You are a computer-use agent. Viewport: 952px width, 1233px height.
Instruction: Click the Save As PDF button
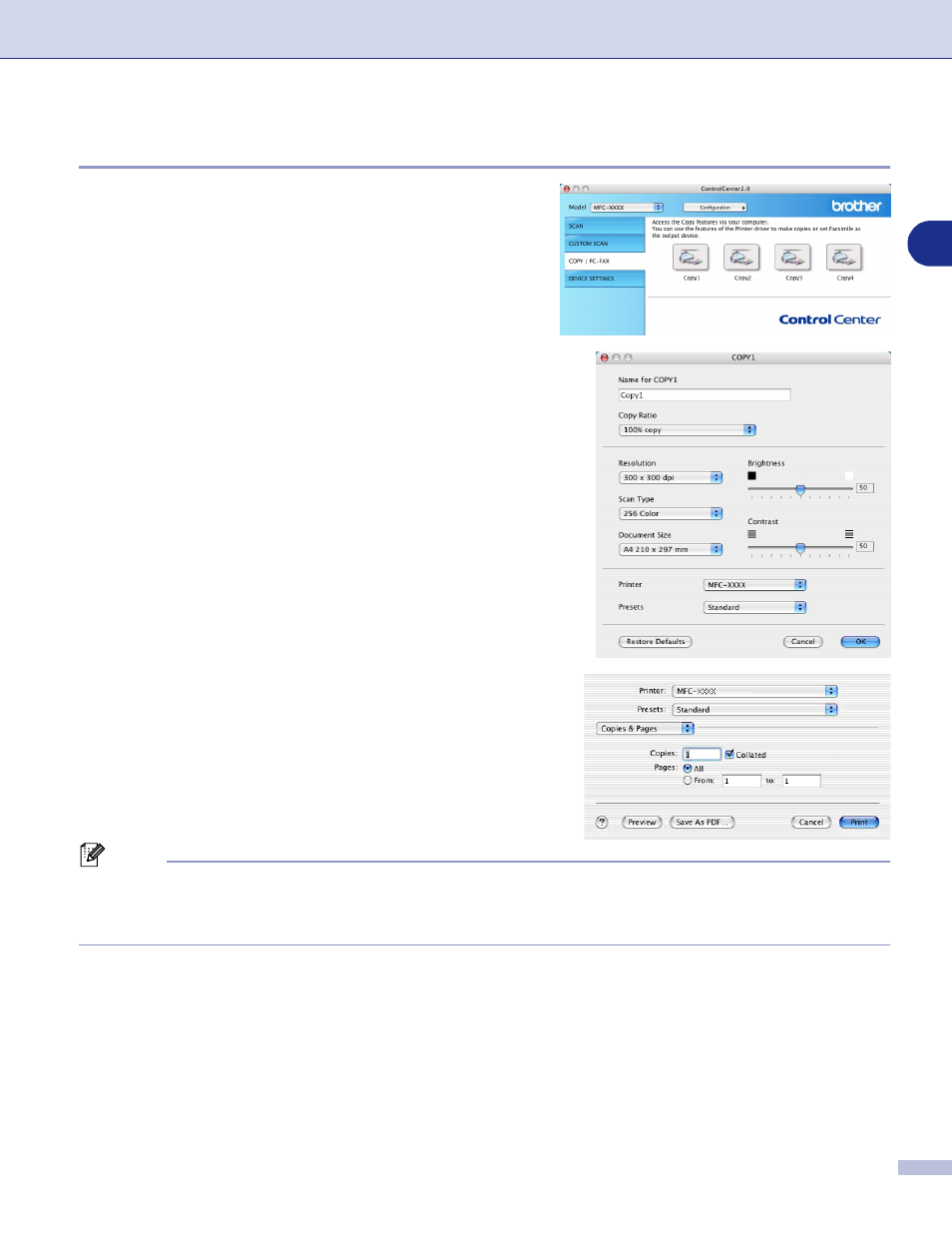(x=703, y=823)
